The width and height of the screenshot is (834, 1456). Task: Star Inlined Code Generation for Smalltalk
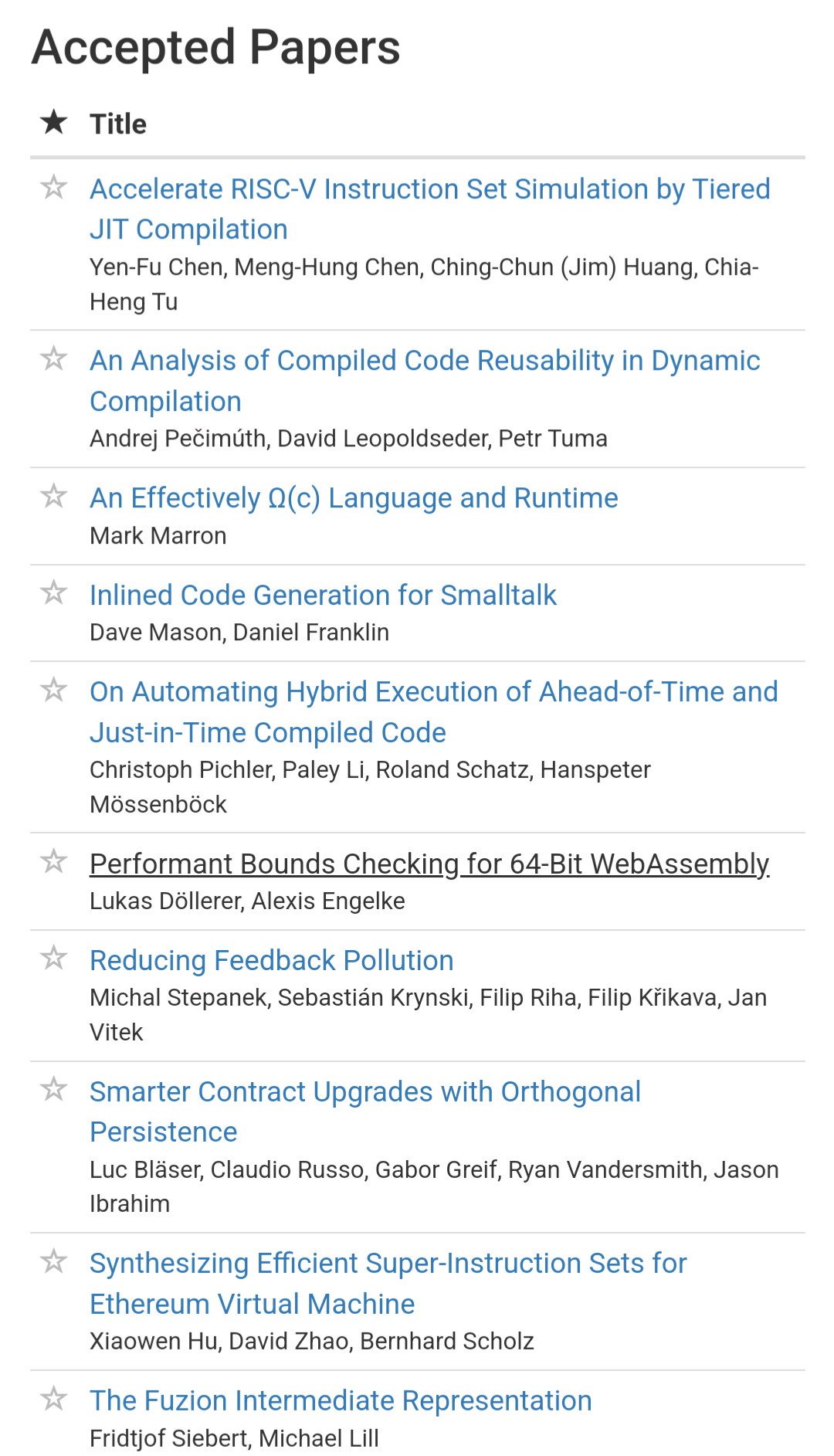tap(53, 592)
